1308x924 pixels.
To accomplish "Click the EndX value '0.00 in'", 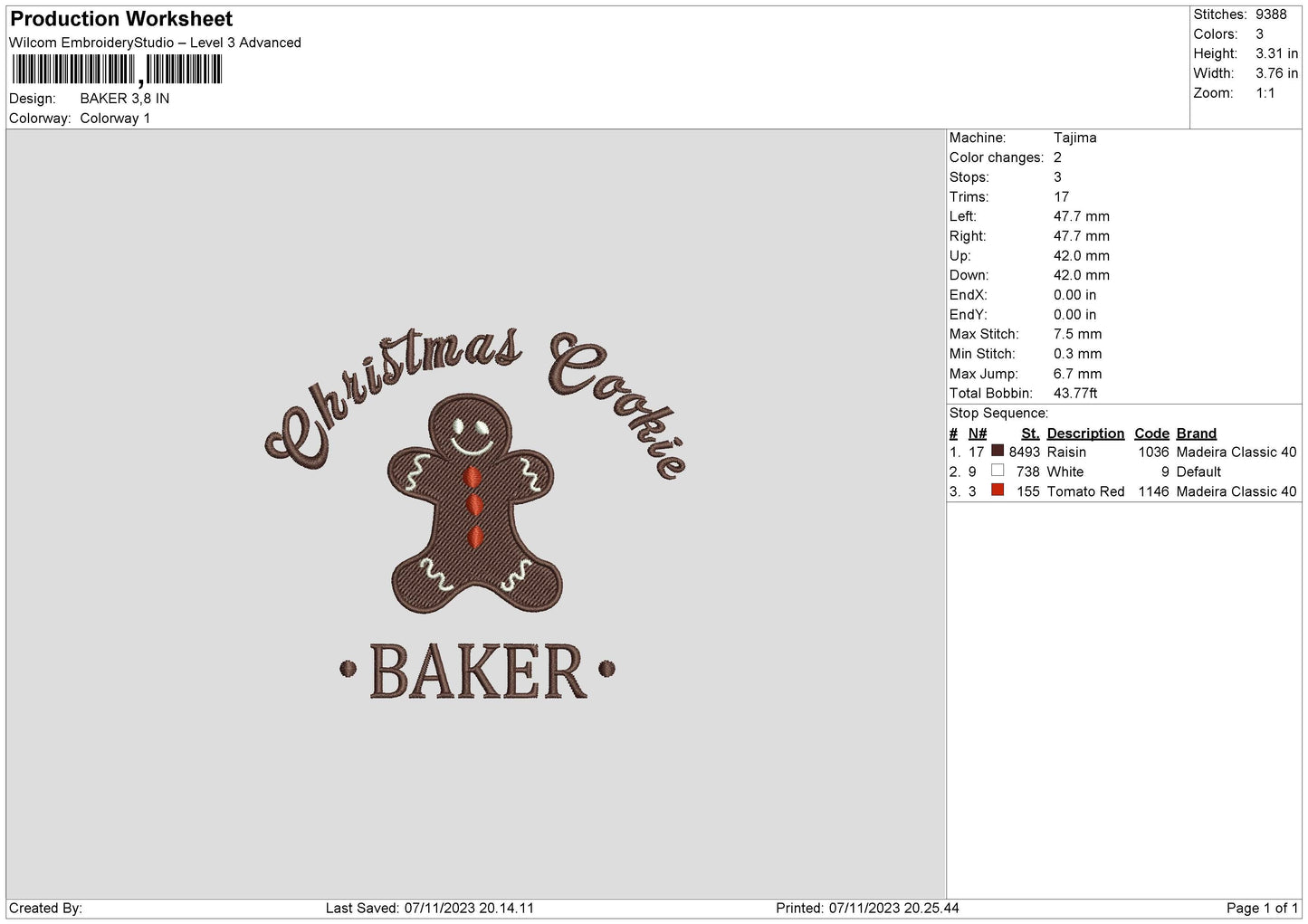I will pyautogui.click(x=1075, y=295).
